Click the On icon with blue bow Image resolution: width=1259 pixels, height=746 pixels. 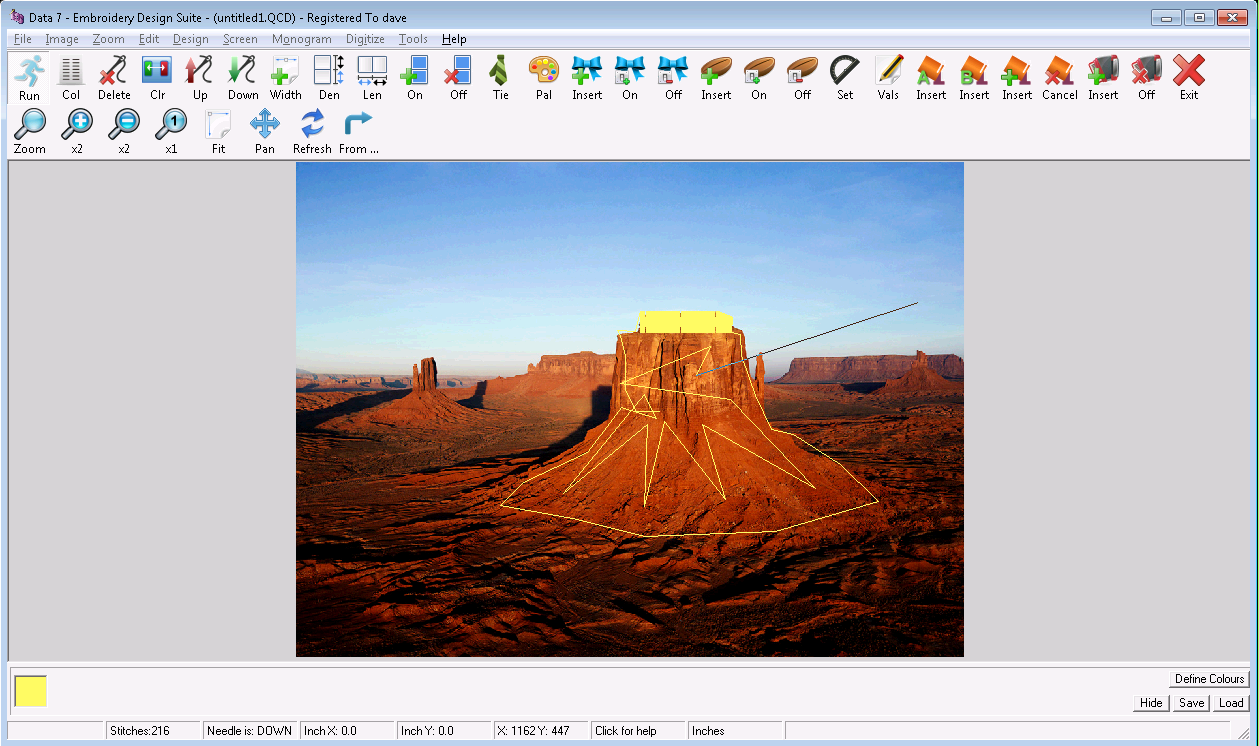(630, 71)
